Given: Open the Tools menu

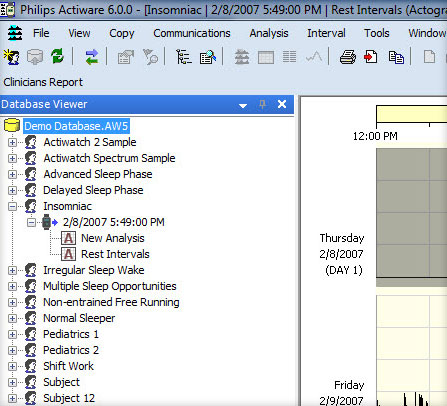Looking at the screenshot, I should tap(377, 33).
